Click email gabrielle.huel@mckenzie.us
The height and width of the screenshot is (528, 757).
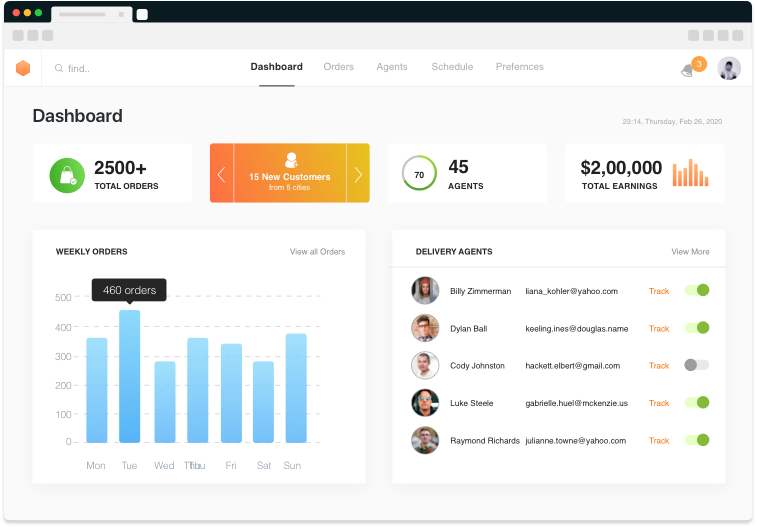tap(576, 403)
